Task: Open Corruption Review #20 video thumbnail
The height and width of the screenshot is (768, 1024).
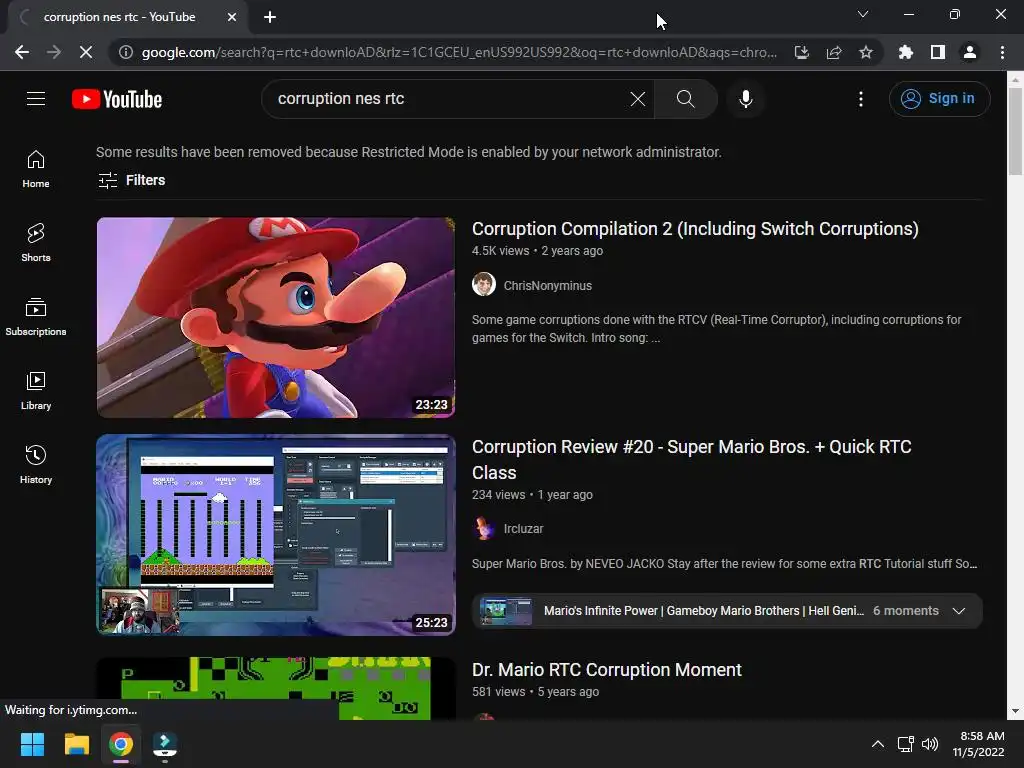Action: [x=276, y=535]
